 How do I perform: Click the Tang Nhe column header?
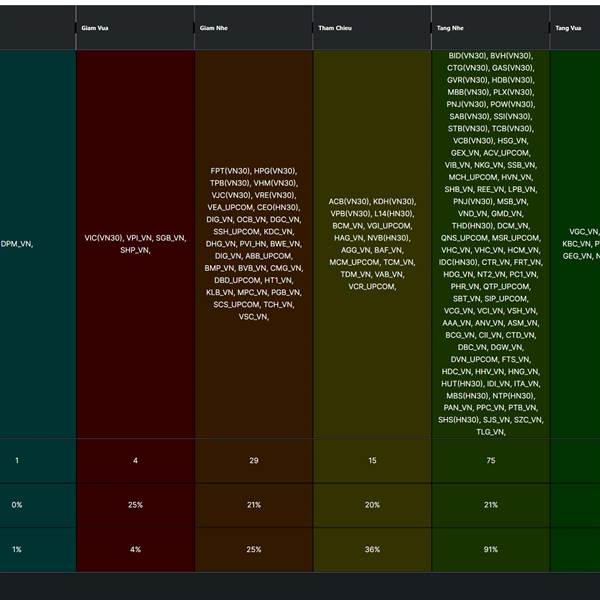point(491,28)
